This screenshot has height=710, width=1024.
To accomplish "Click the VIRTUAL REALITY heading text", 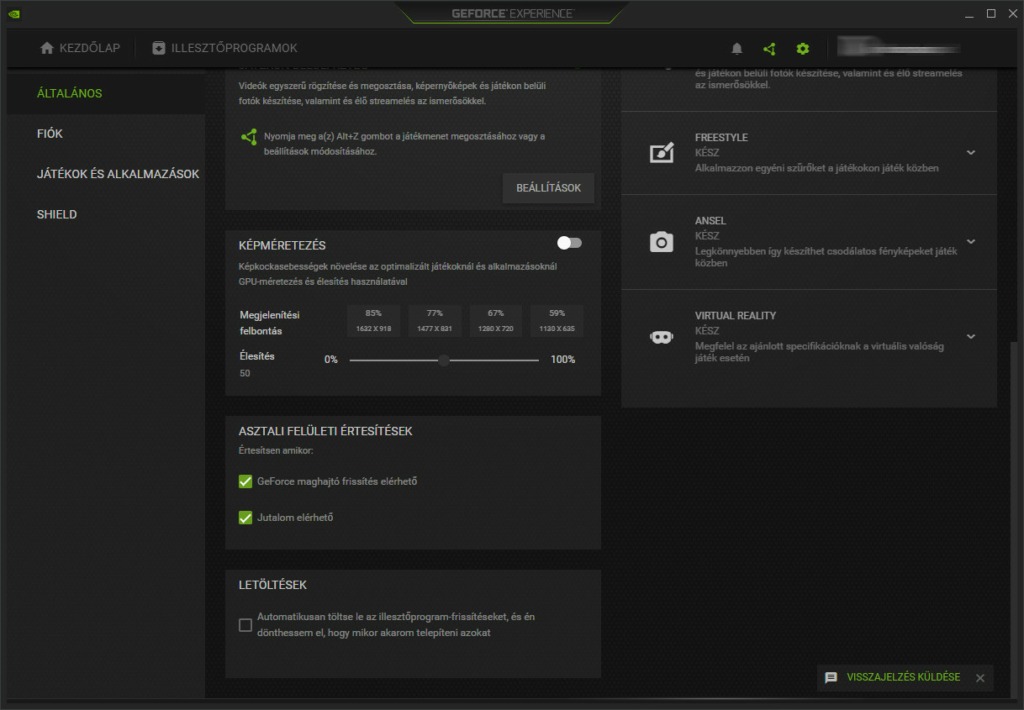I will (735, 315).
